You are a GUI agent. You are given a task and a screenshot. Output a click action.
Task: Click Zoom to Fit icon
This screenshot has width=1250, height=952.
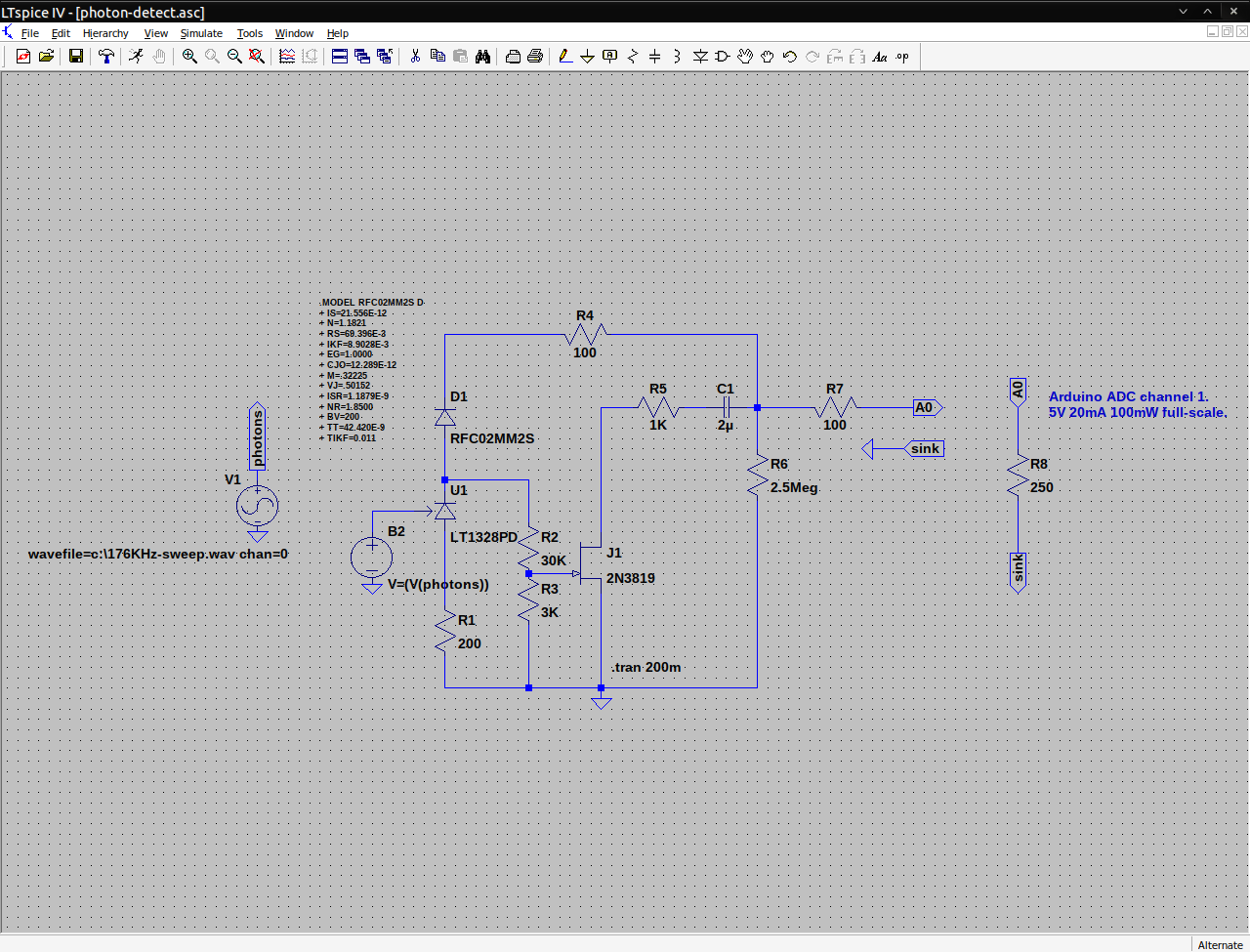tap(257, 57)
